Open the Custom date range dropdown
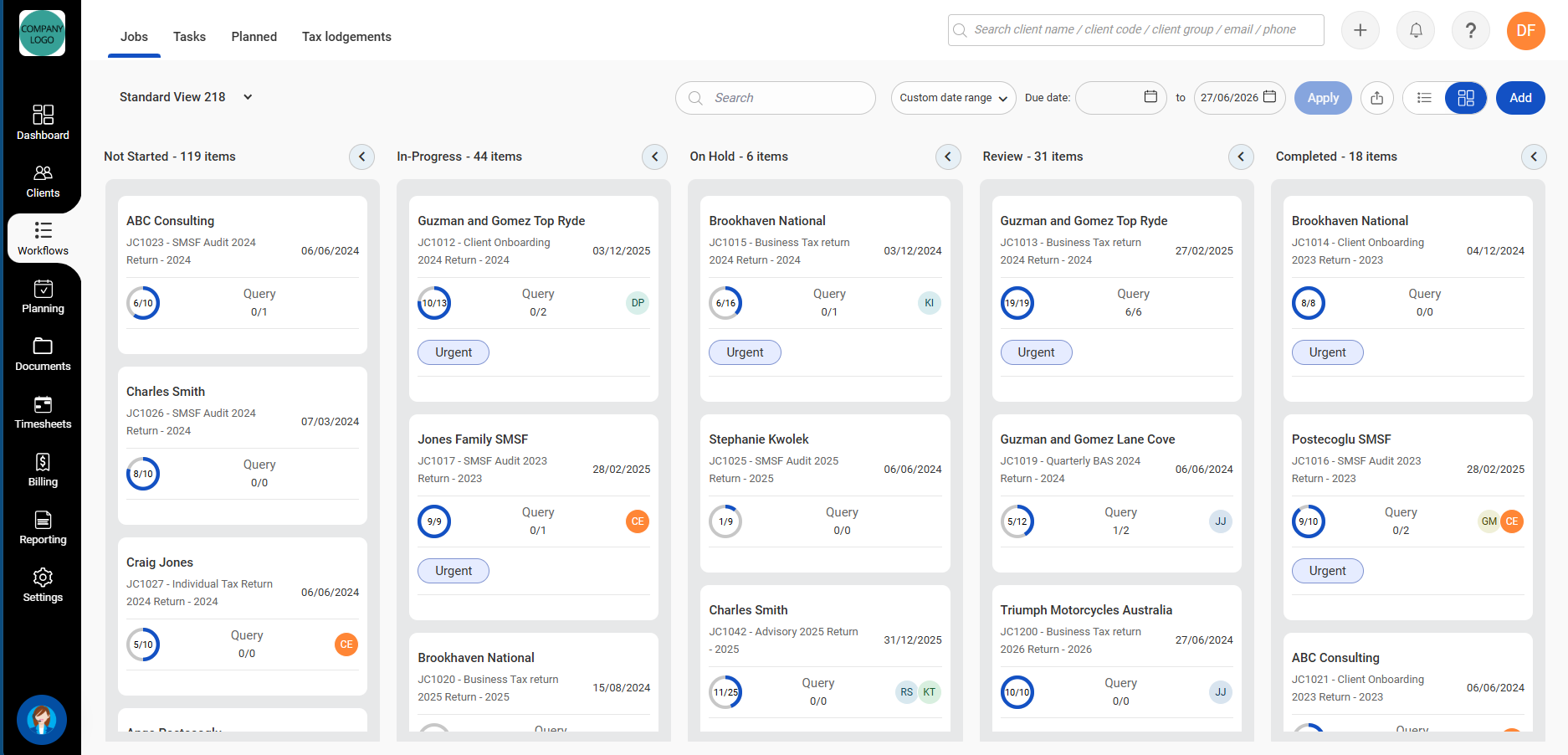The width and height of the screenshot is (1568, 755). point(953,98)
